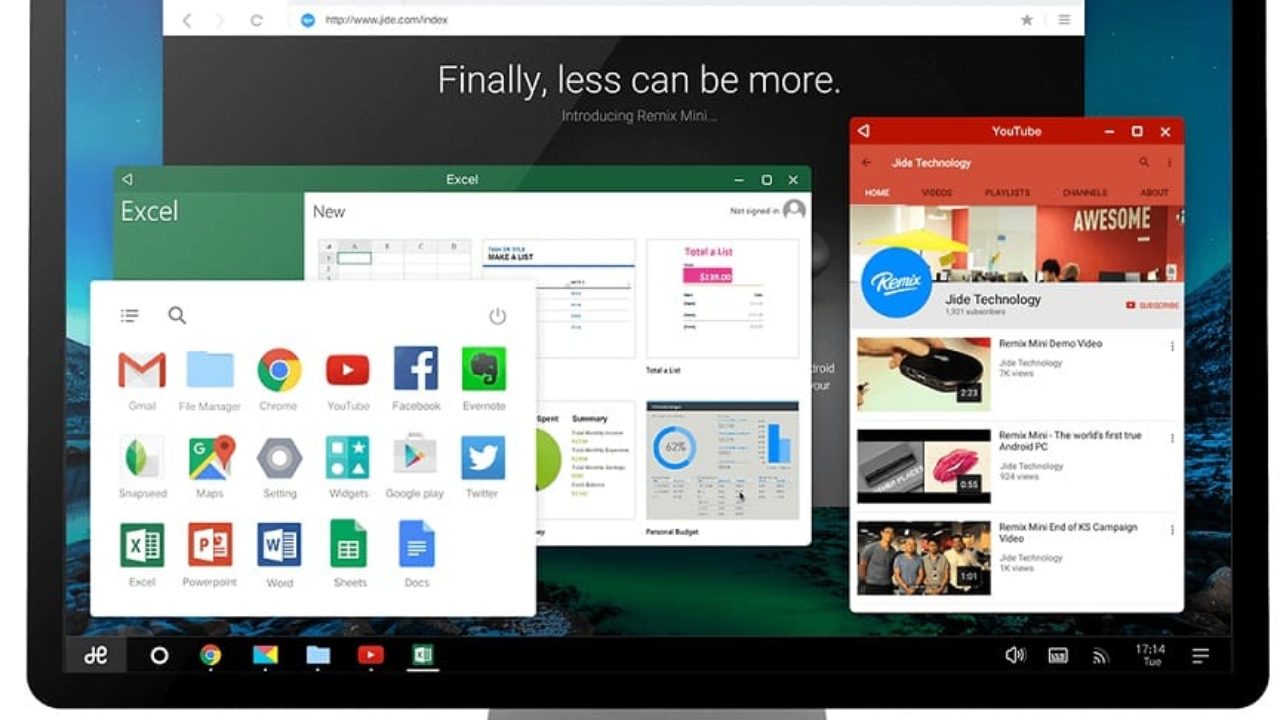Viewport: 1280px width, 720px height.
Task: Launch Google play from launcher
Action: pyautogui.click(x=415, y=457)
